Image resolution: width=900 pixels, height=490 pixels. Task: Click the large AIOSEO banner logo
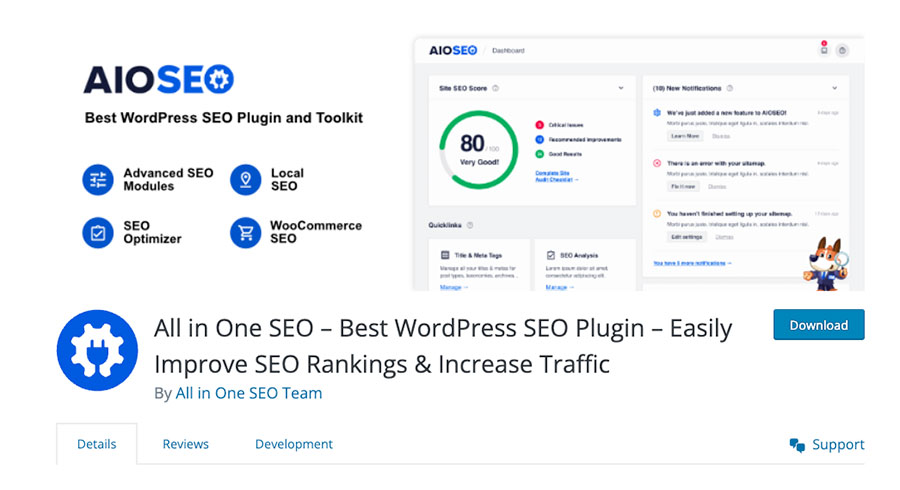(x=159, y=79)
